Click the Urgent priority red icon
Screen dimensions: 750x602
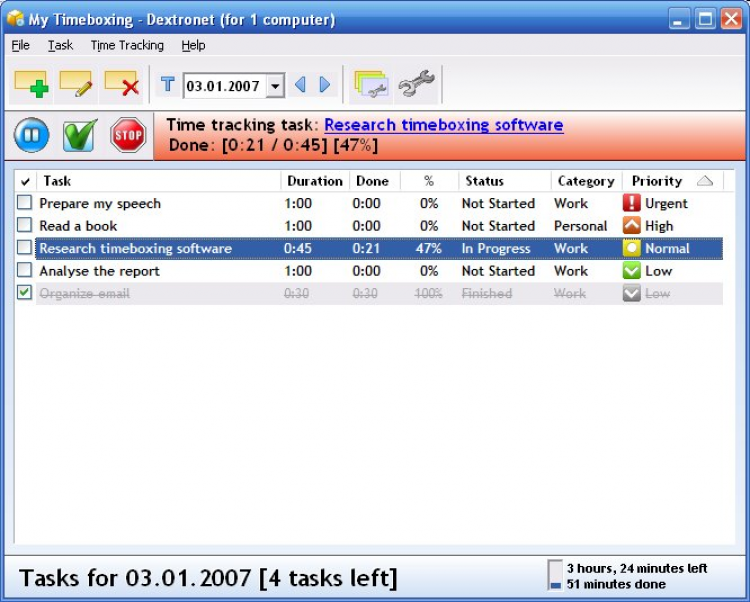click(x=631, y=203)
